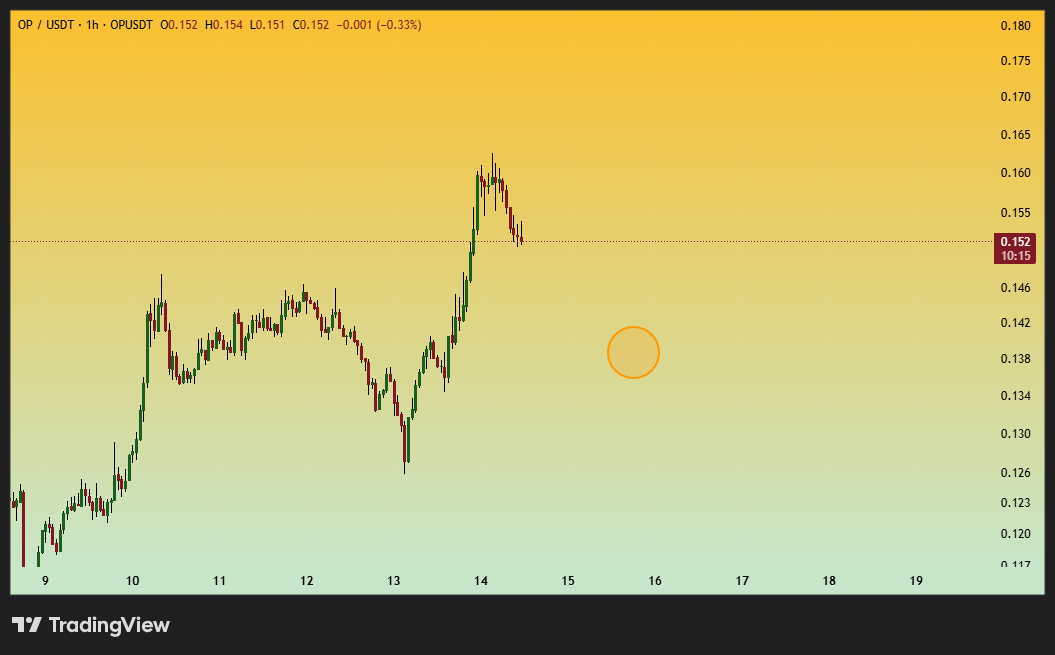
Task: Click date 14 on the time axis
Action: [480, 581]
